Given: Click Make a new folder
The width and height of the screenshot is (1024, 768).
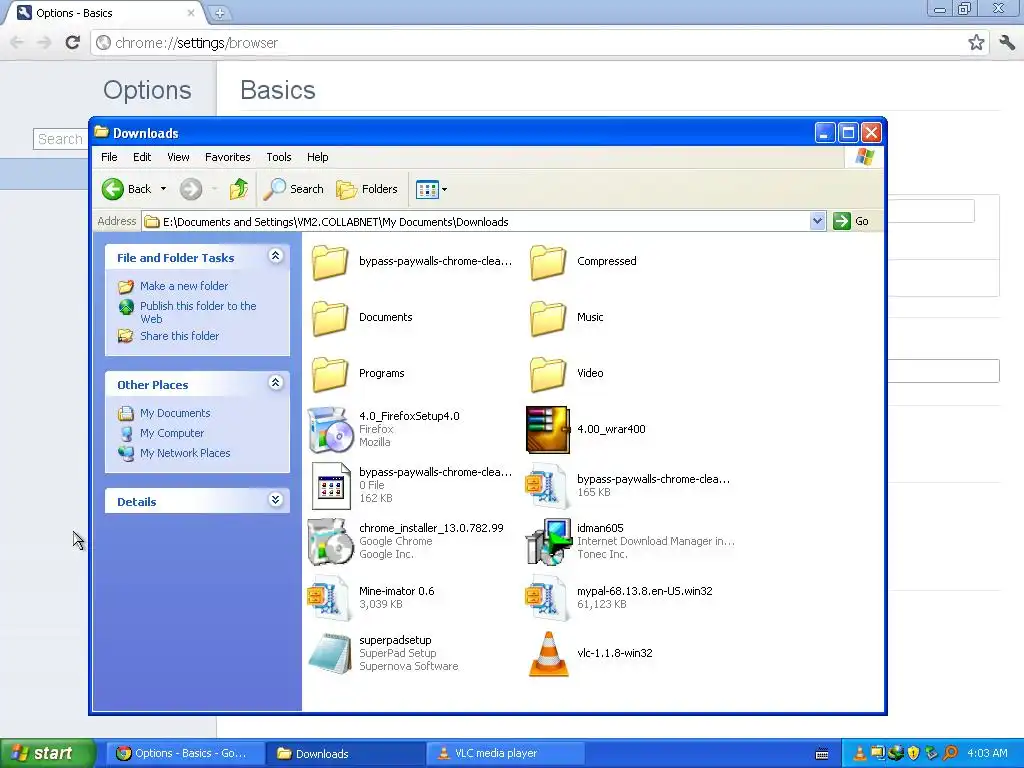Looking at the screenshot, I should point(184,286).
